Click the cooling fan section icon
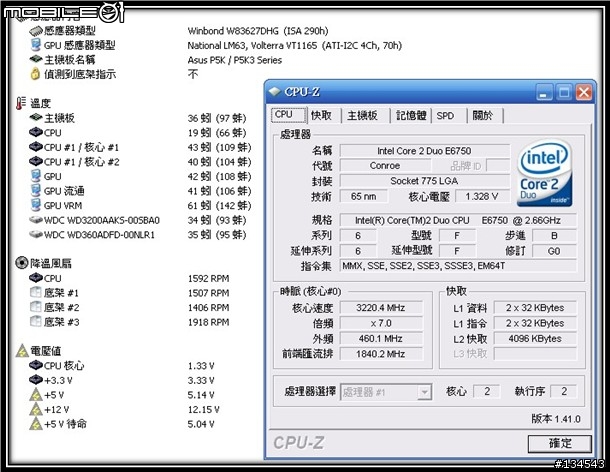 (x=21, y=263)
